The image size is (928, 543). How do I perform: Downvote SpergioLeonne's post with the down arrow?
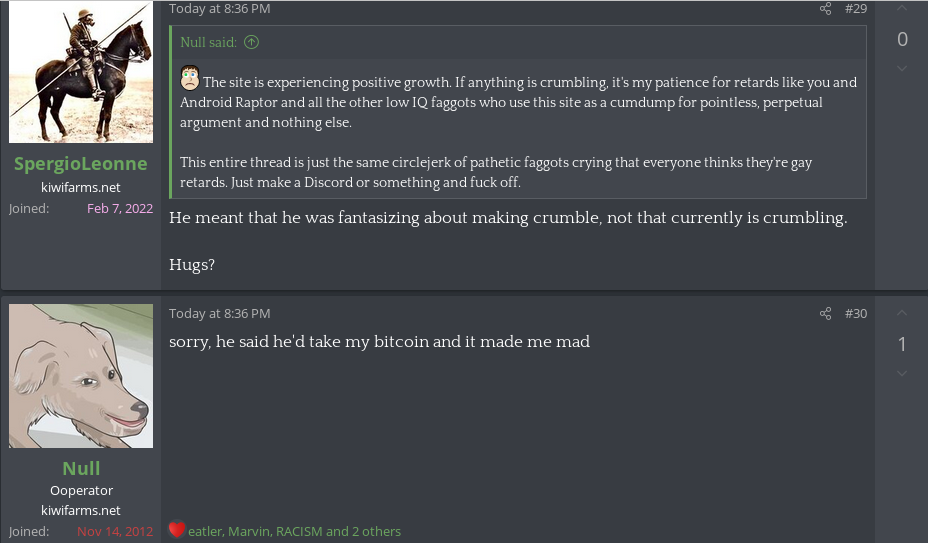(x=902, y=69)
